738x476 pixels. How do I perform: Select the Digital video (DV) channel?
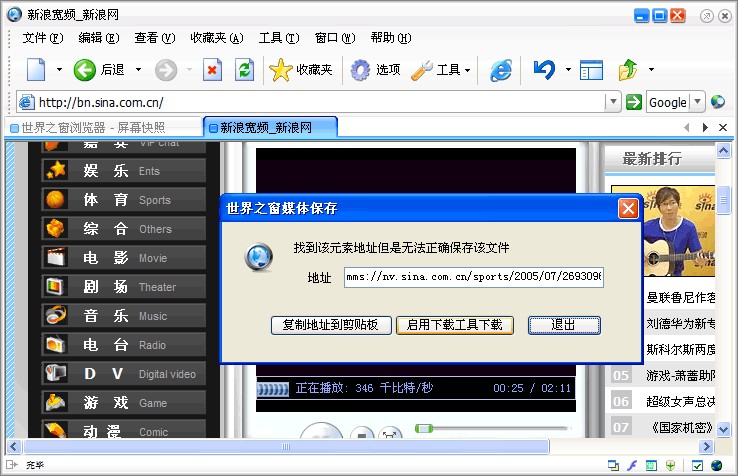click(124, 374)
